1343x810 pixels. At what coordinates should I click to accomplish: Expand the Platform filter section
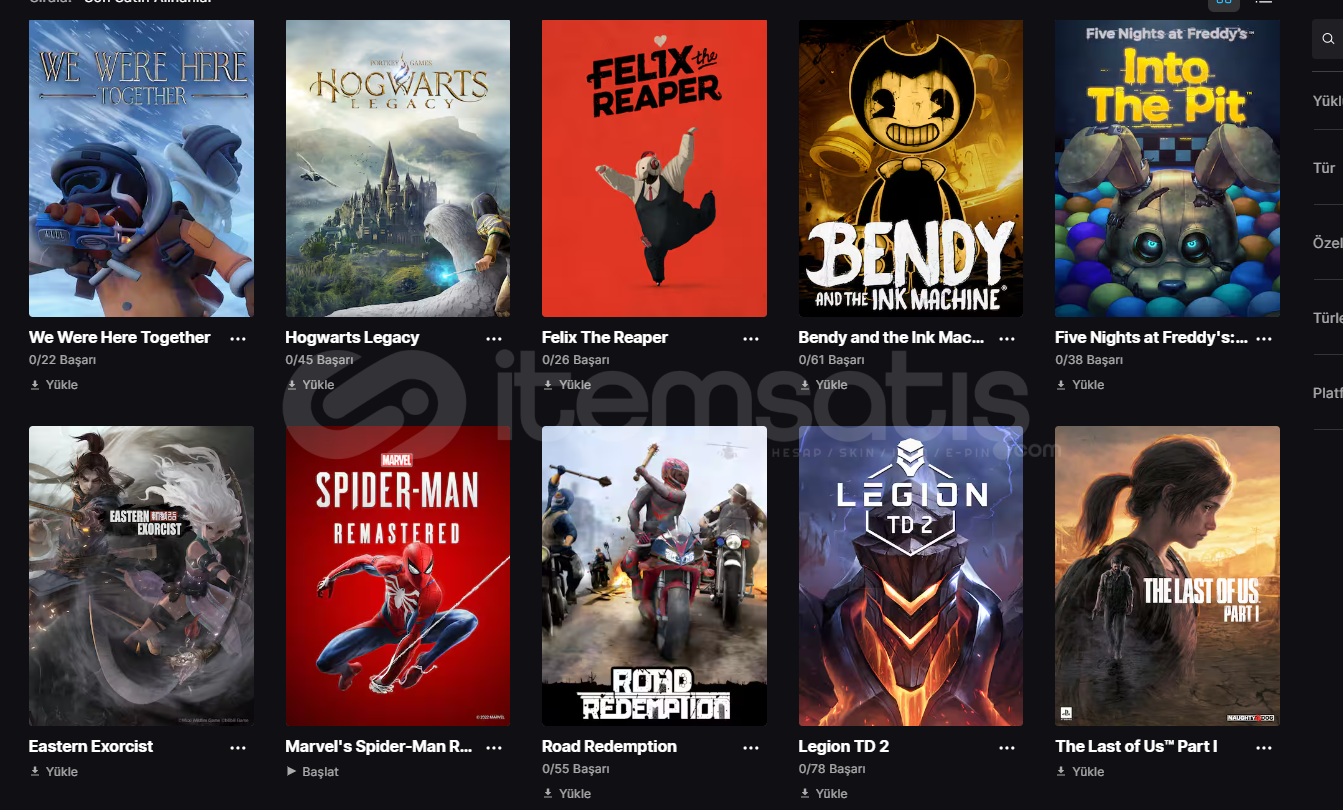tap(1327, 393)
